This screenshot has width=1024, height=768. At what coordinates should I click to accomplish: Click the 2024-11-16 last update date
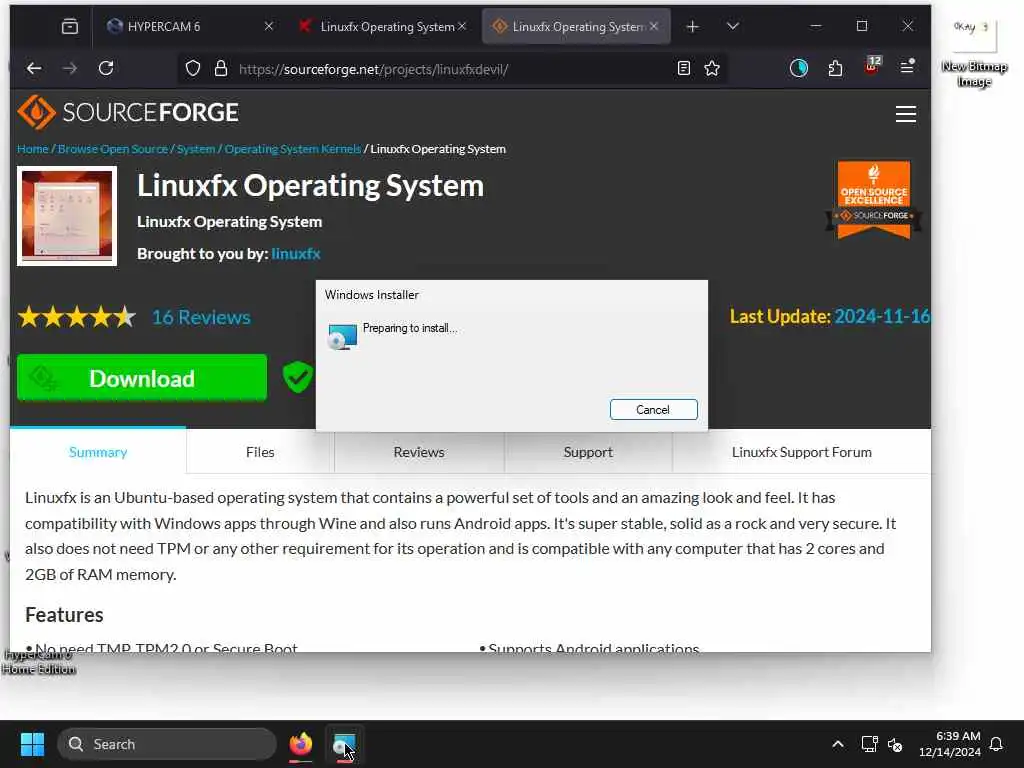882,317
